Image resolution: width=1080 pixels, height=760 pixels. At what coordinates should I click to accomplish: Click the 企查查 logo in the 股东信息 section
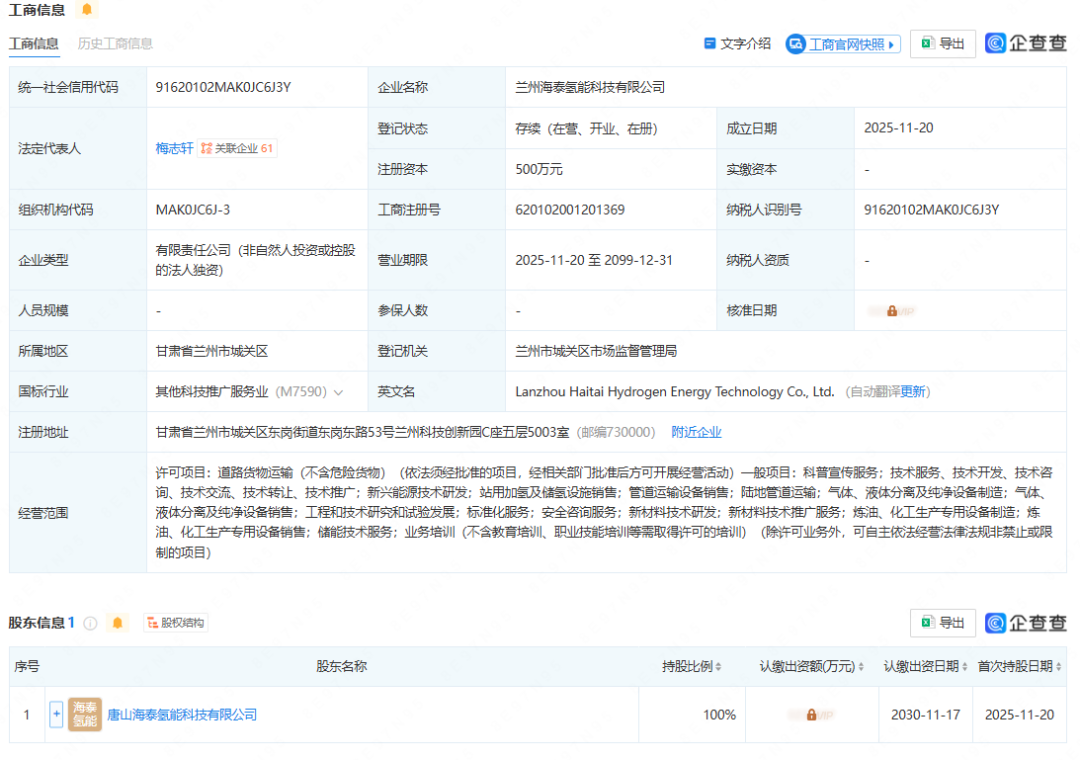pos(1025,623)
